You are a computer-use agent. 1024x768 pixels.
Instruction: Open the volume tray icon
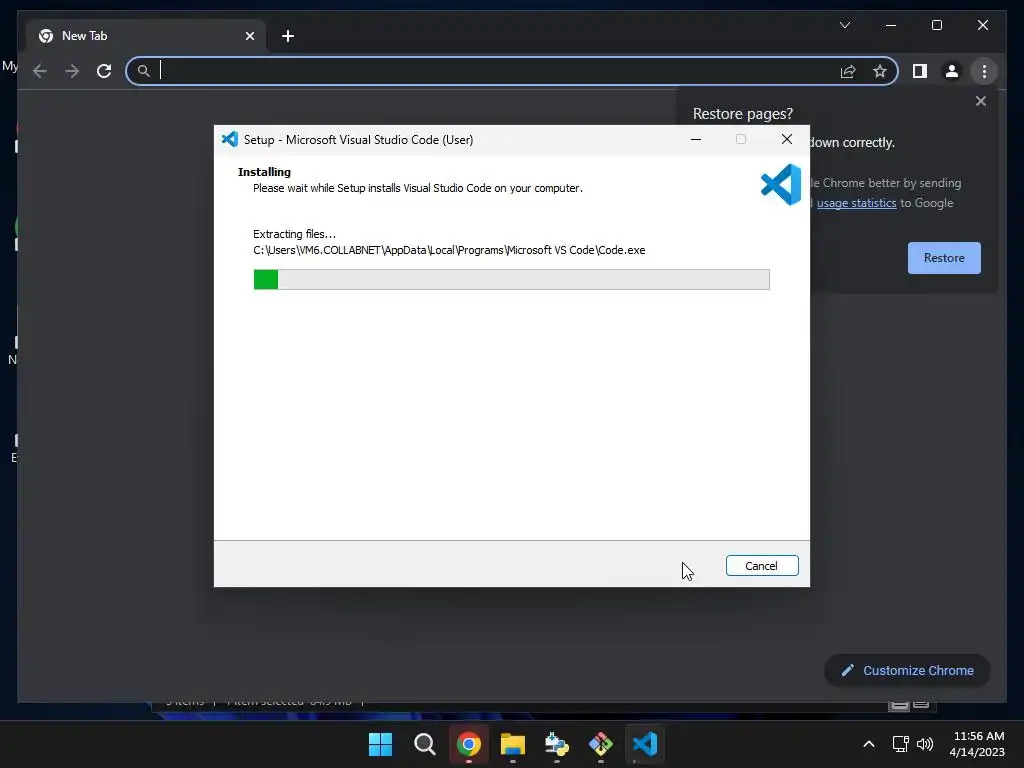(x=925, y=744)
